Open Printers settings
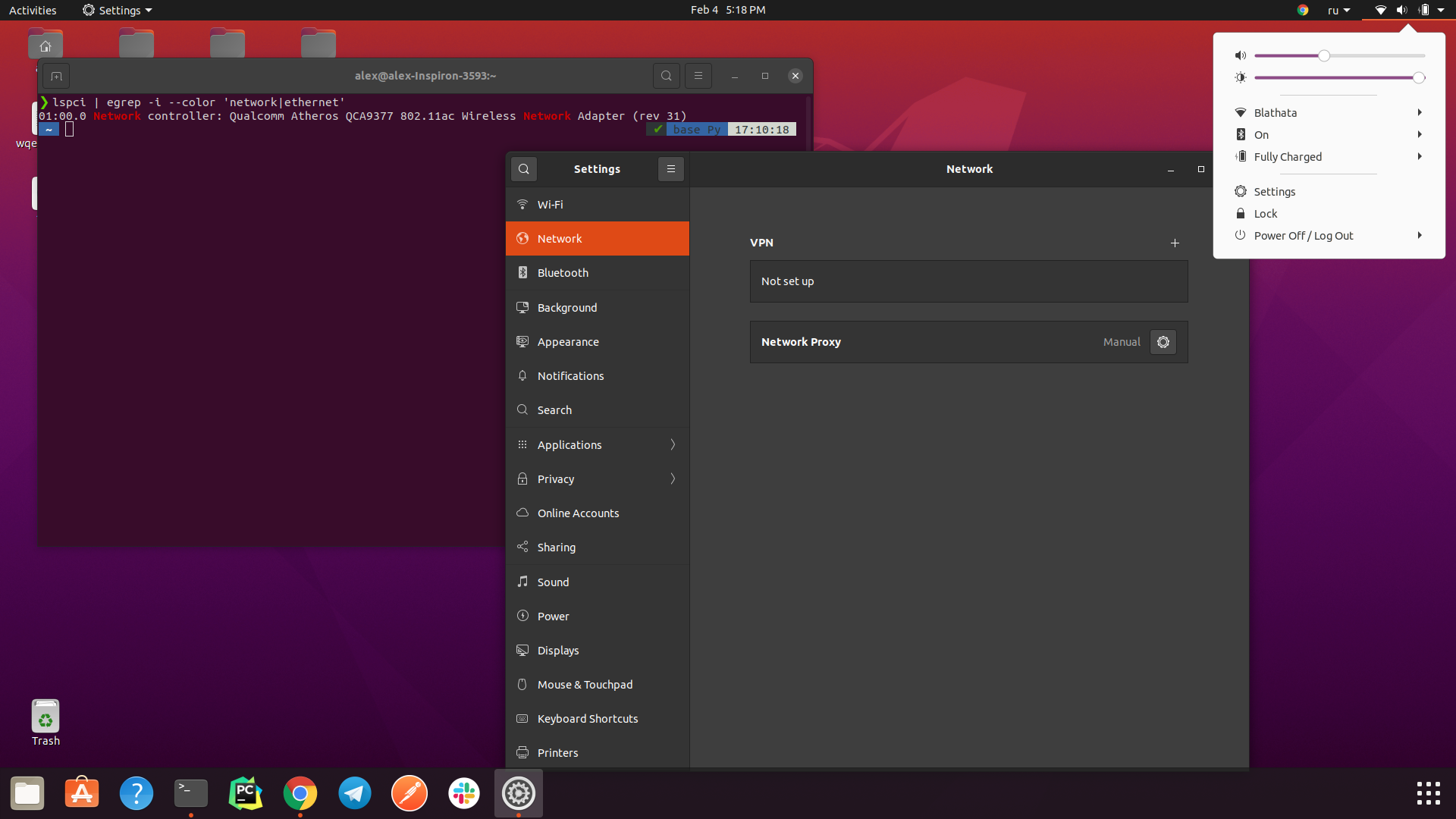The height and width of the screenshot is (819, 1456). (x=598, y=752)
